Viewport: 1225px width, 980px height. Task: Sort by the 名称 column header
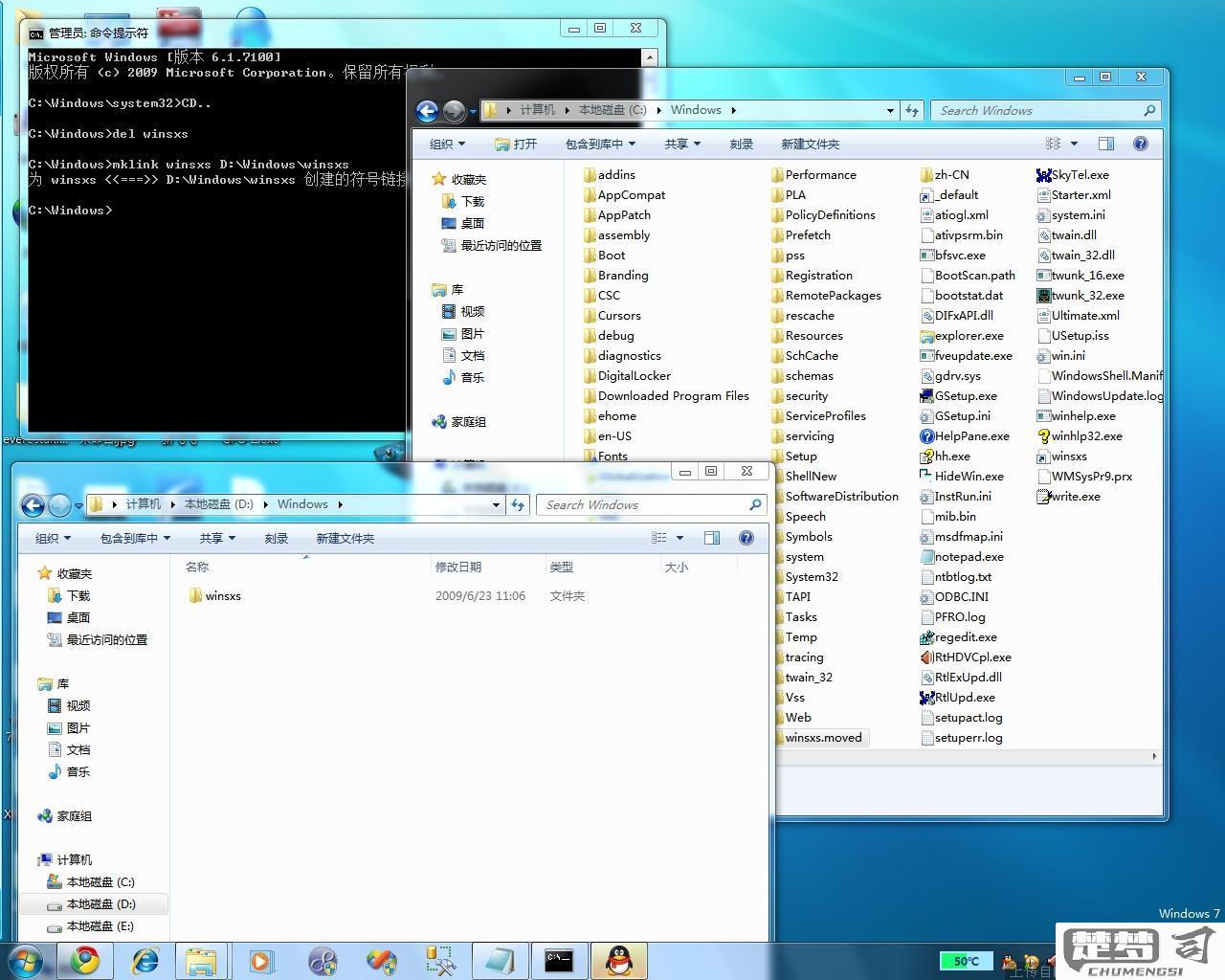coord(196,568)
